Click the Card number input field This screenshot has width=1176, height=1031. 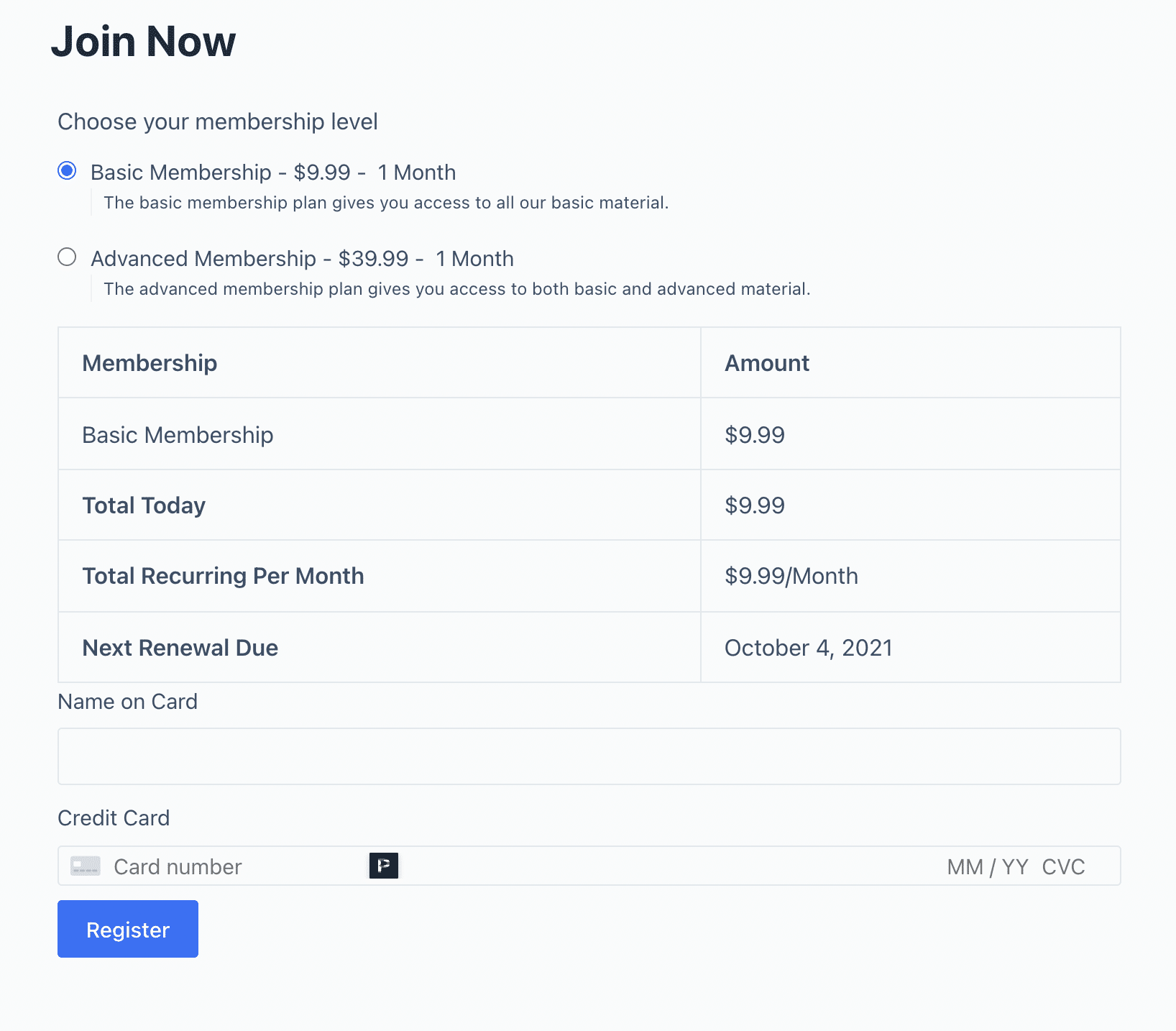click(x=216, y=866)
